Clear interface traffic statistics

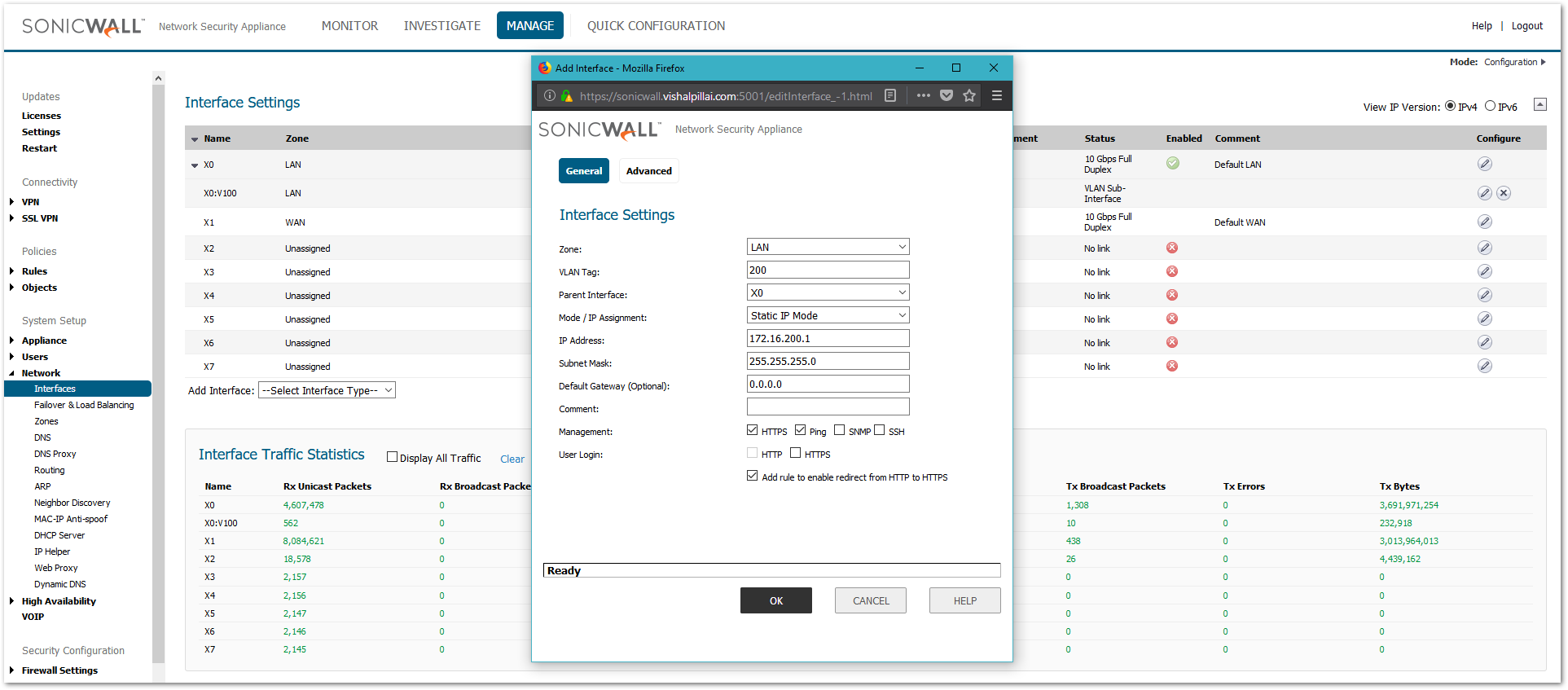[512, 459]
